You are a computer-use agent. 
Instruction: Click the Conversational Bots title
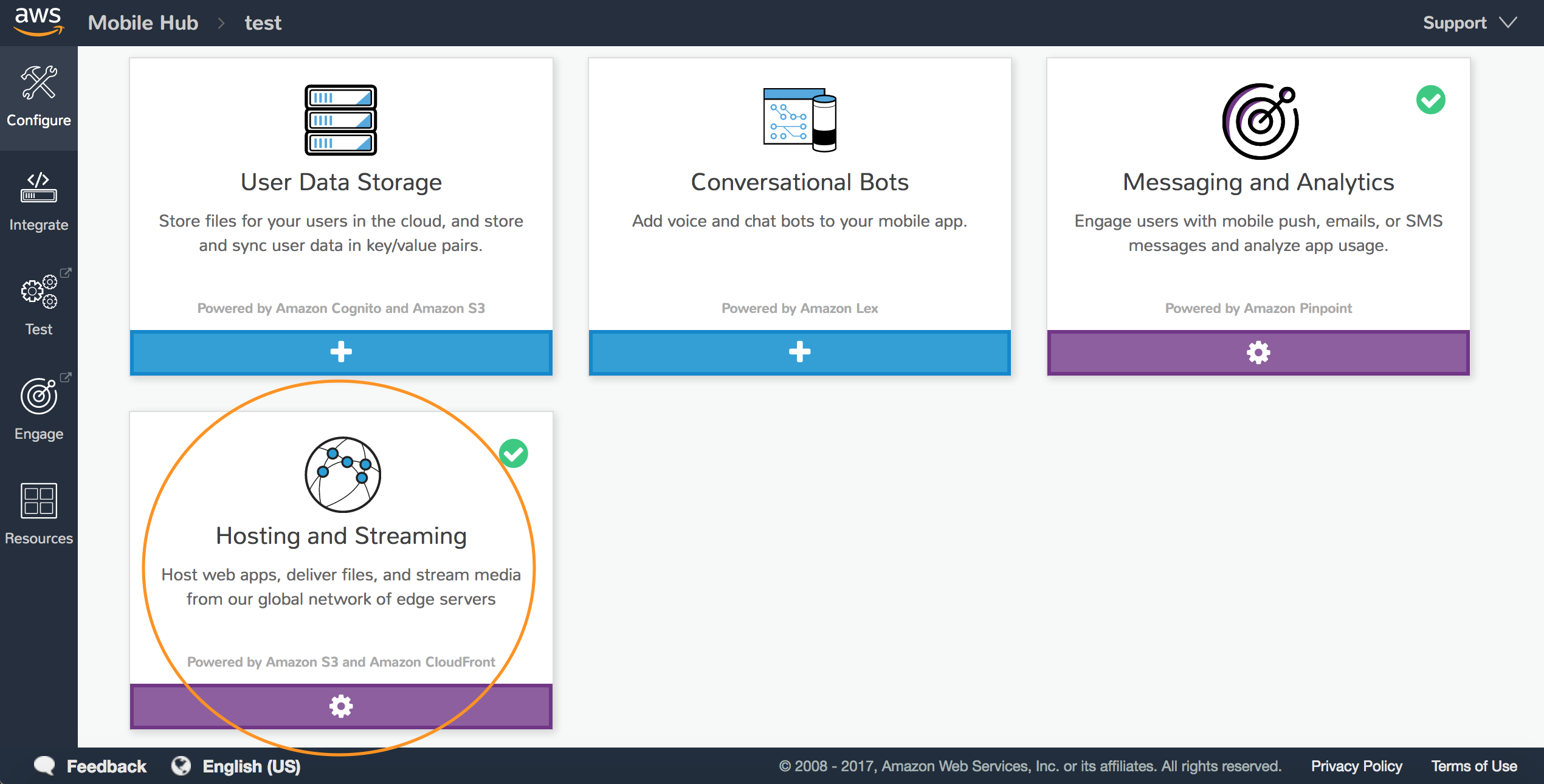click(x=800, y=182)
